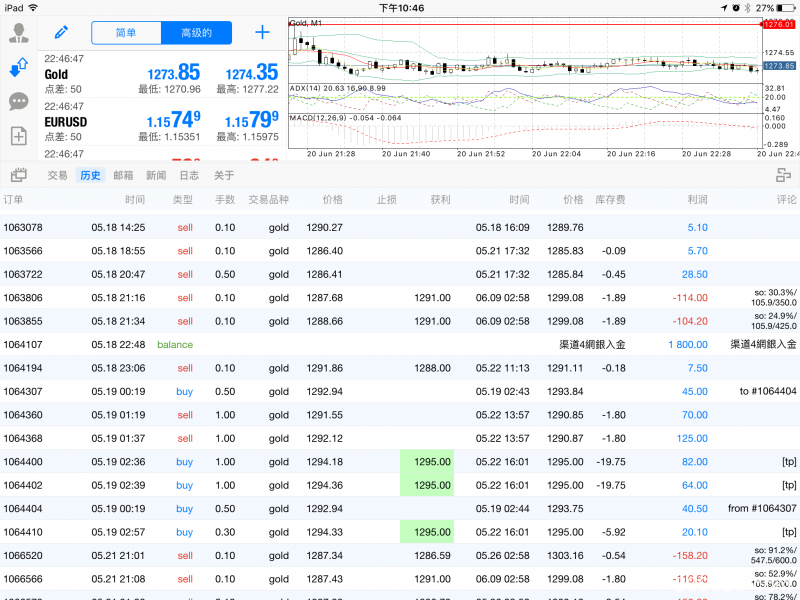
Task: Tap profit 125.00 of order 1064368
Action: click(x=692, y=439)
